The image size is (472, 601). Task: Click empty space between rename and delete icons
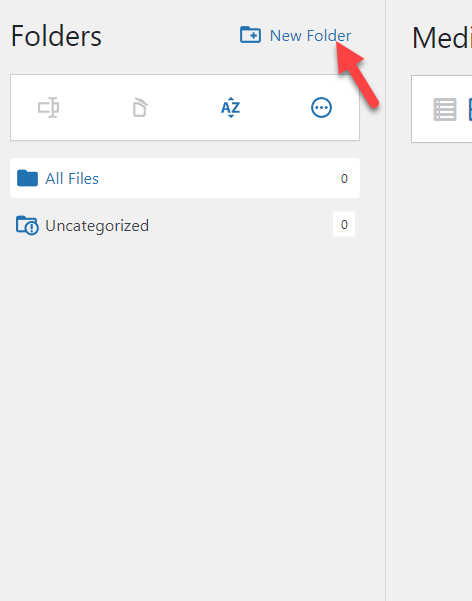coord(95,108)
